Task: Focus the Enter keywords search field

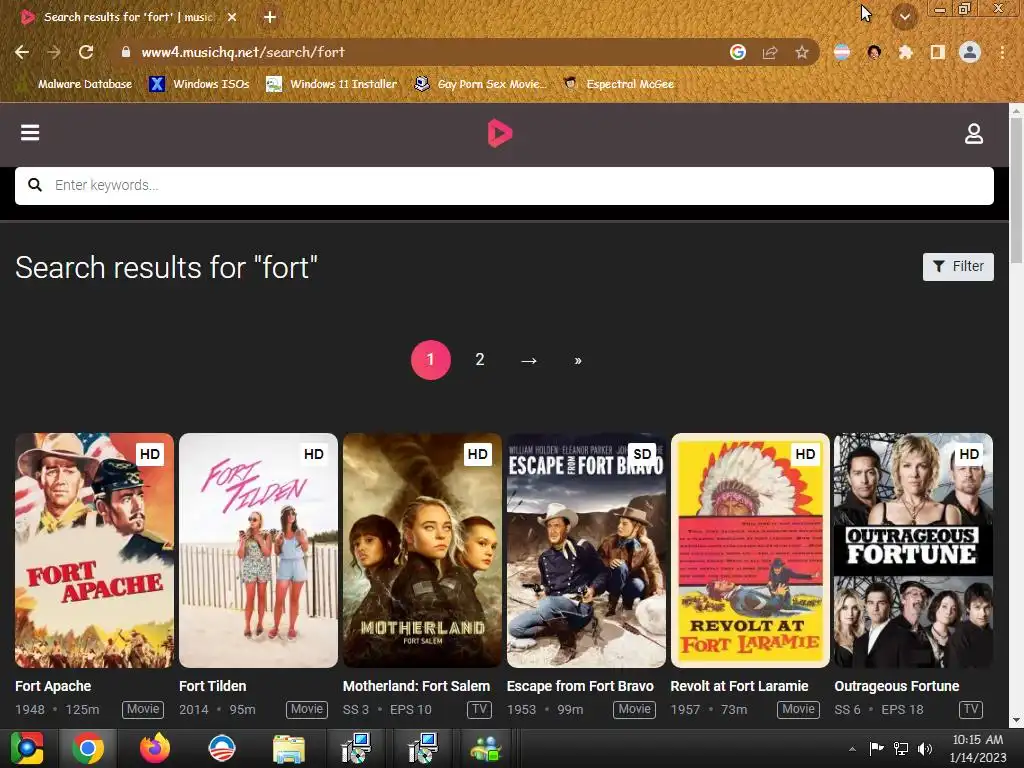Action: [x=504, y=185]
